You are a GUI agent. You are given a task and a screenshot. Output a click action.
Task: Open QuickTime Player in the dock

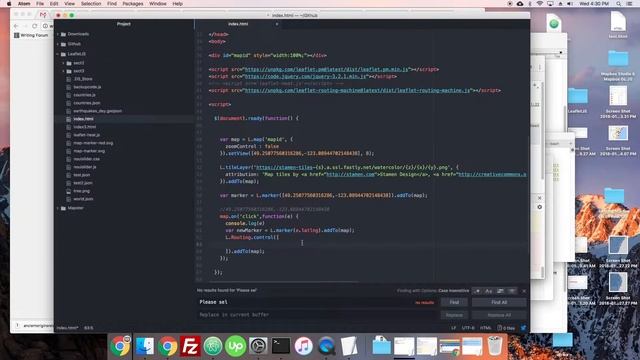pos(326,346)
